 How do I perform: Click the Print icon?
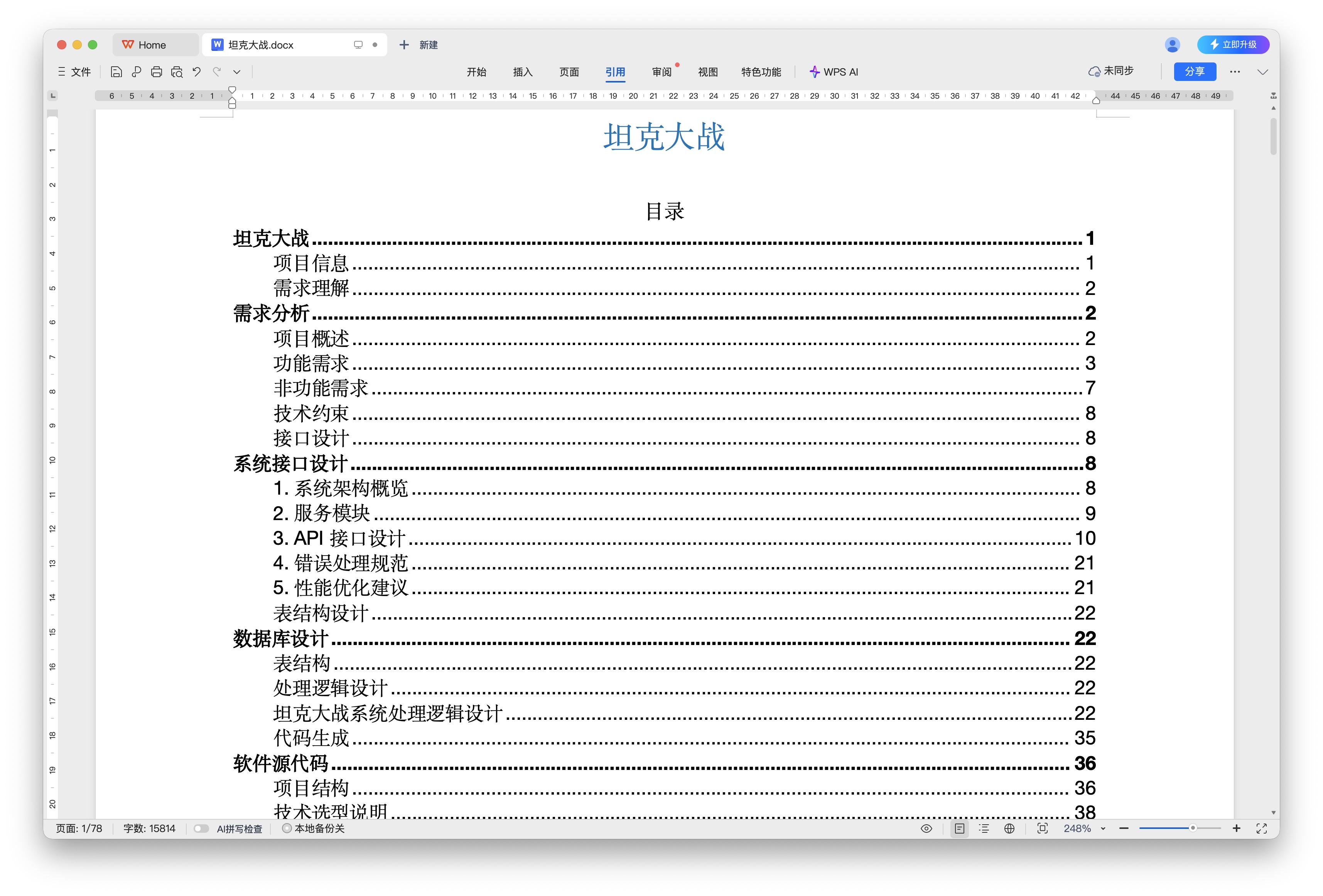157,72
